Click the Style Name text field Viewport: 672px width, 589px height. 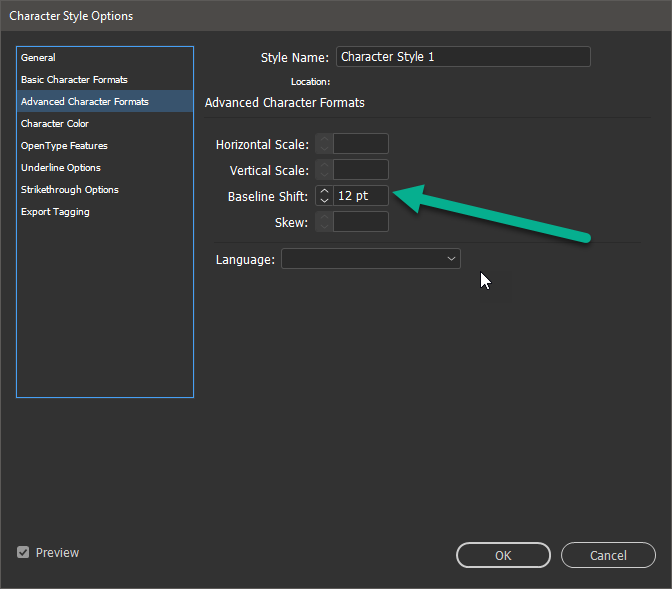(463, 57)
